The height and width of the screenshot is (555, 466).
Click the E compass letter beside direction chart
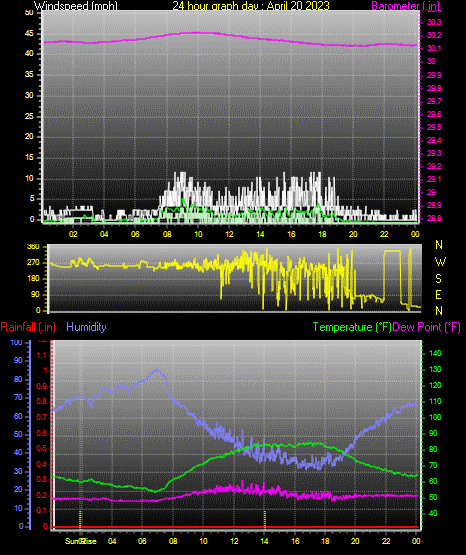pyautogui.click(x=438, y=294)
